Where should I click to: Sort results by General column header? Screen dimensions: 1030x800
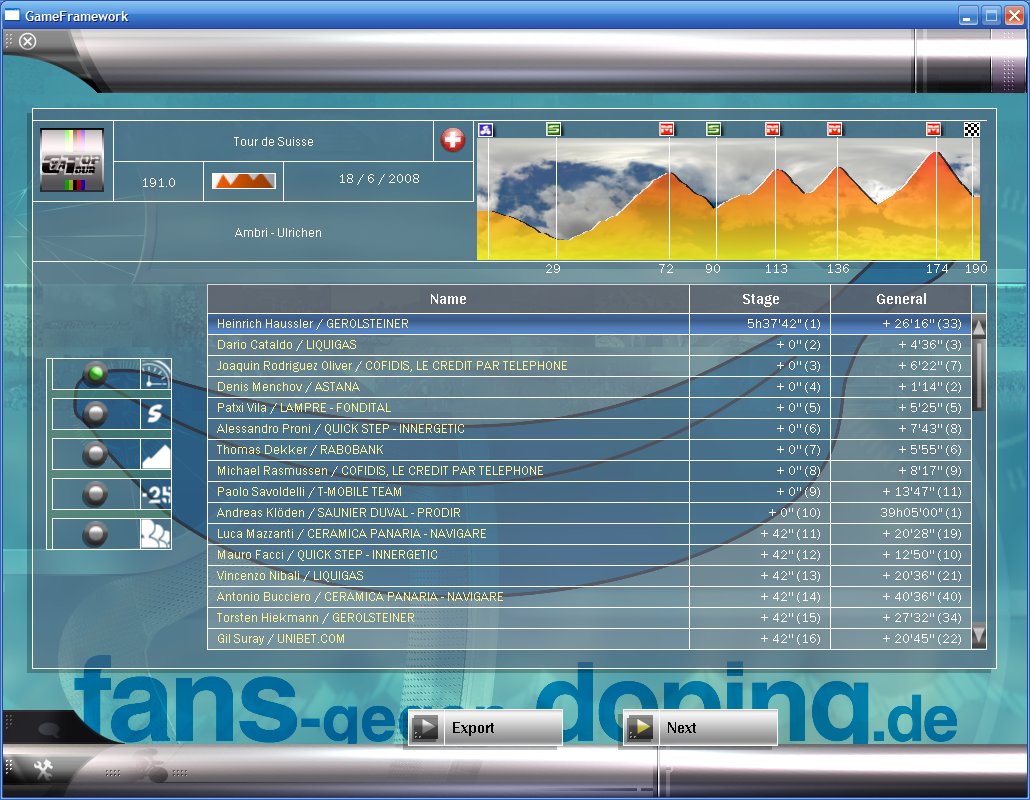pos(901,299)
